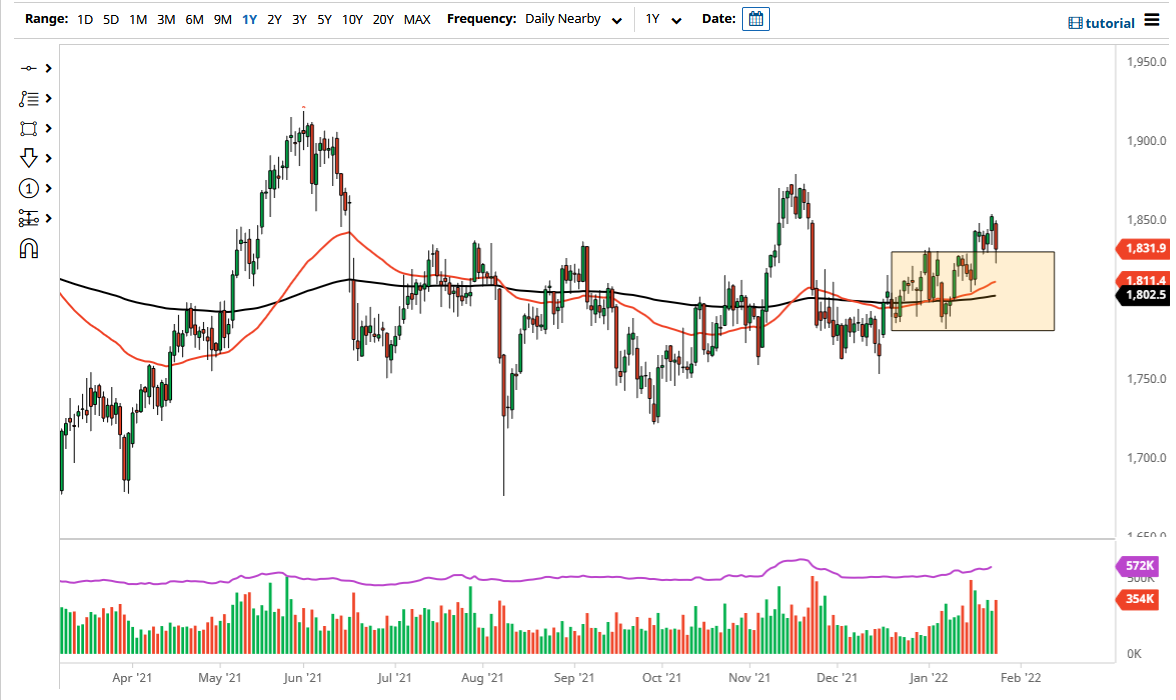Set range to 1D
This screenshot has width=1176, height=700.
86,20
